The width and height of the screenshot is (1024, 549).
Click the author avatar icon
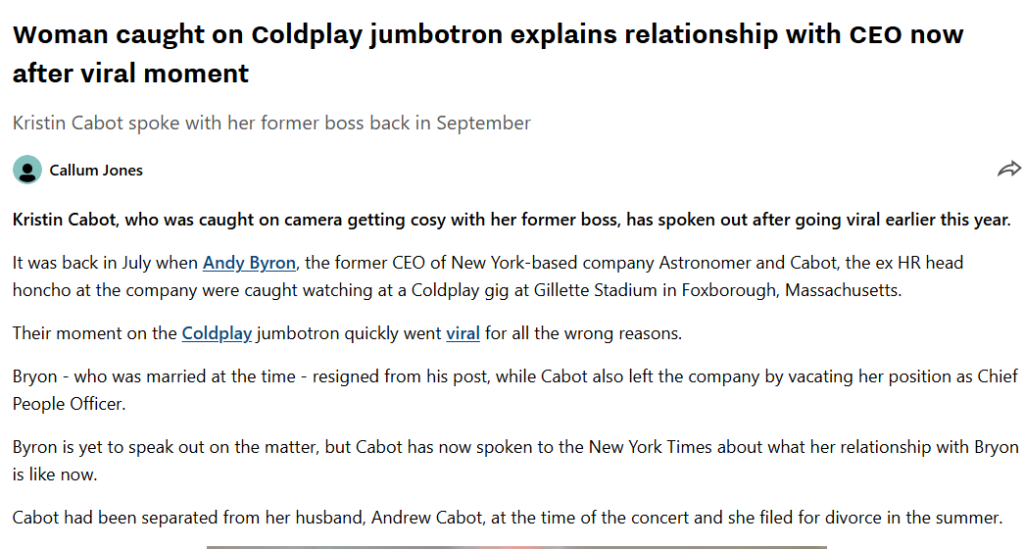(27, 170)
